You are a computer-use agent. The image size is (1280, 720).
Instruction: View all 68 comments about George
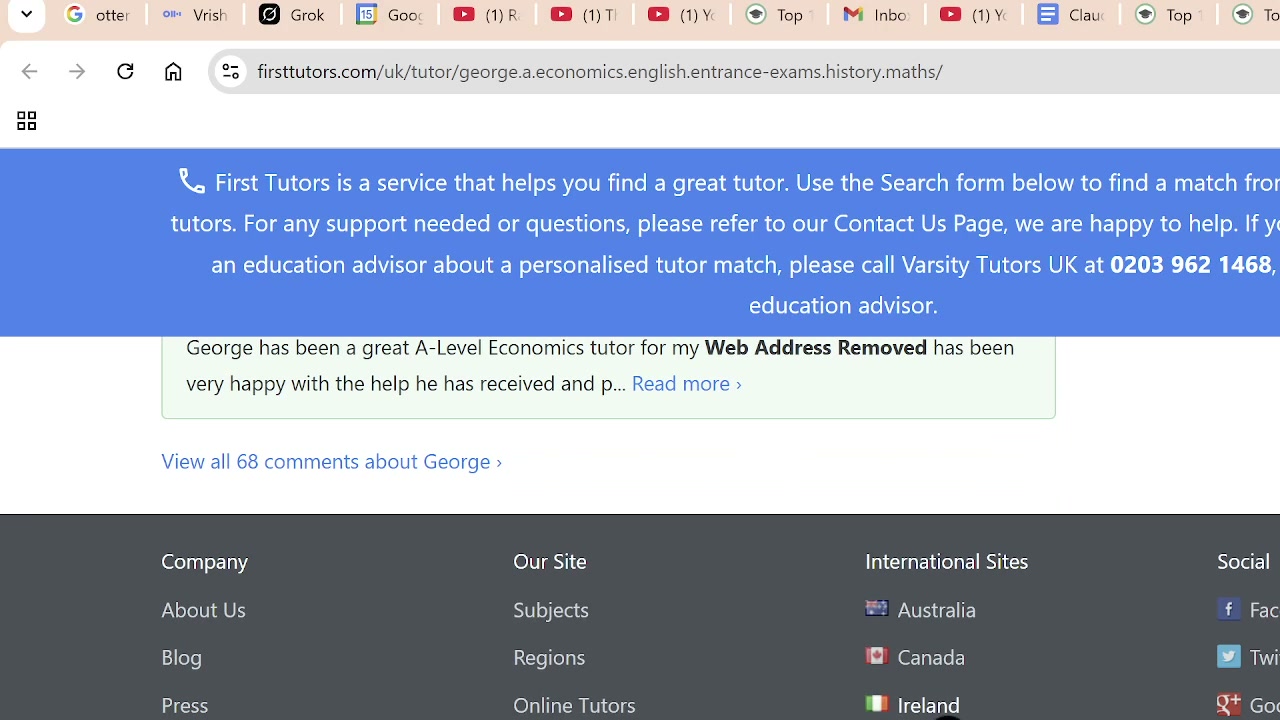click(x=331, y=461)
